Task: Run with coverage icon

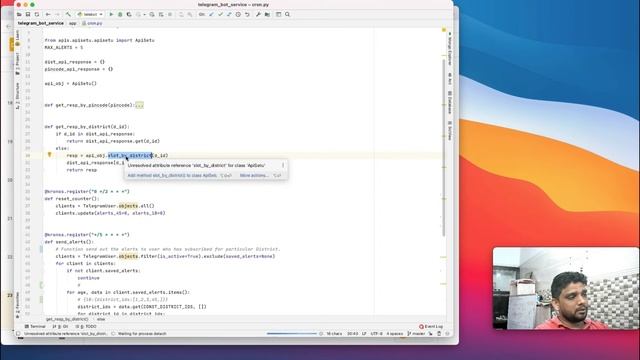Action: 129,14
